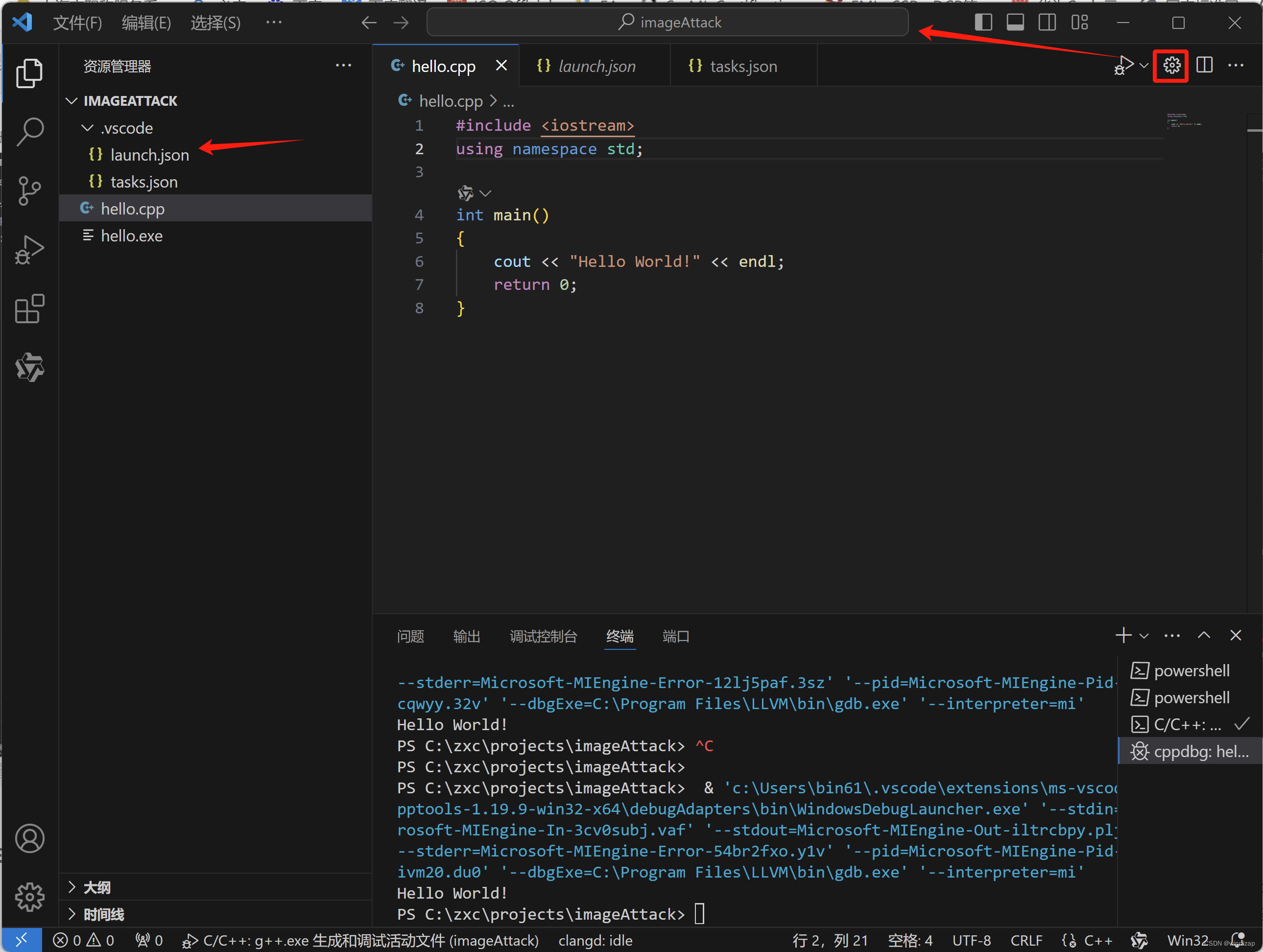Screen dimensions: 1263x952
Task: Change the UTF-8 file encoding
Action: (971, 940)
